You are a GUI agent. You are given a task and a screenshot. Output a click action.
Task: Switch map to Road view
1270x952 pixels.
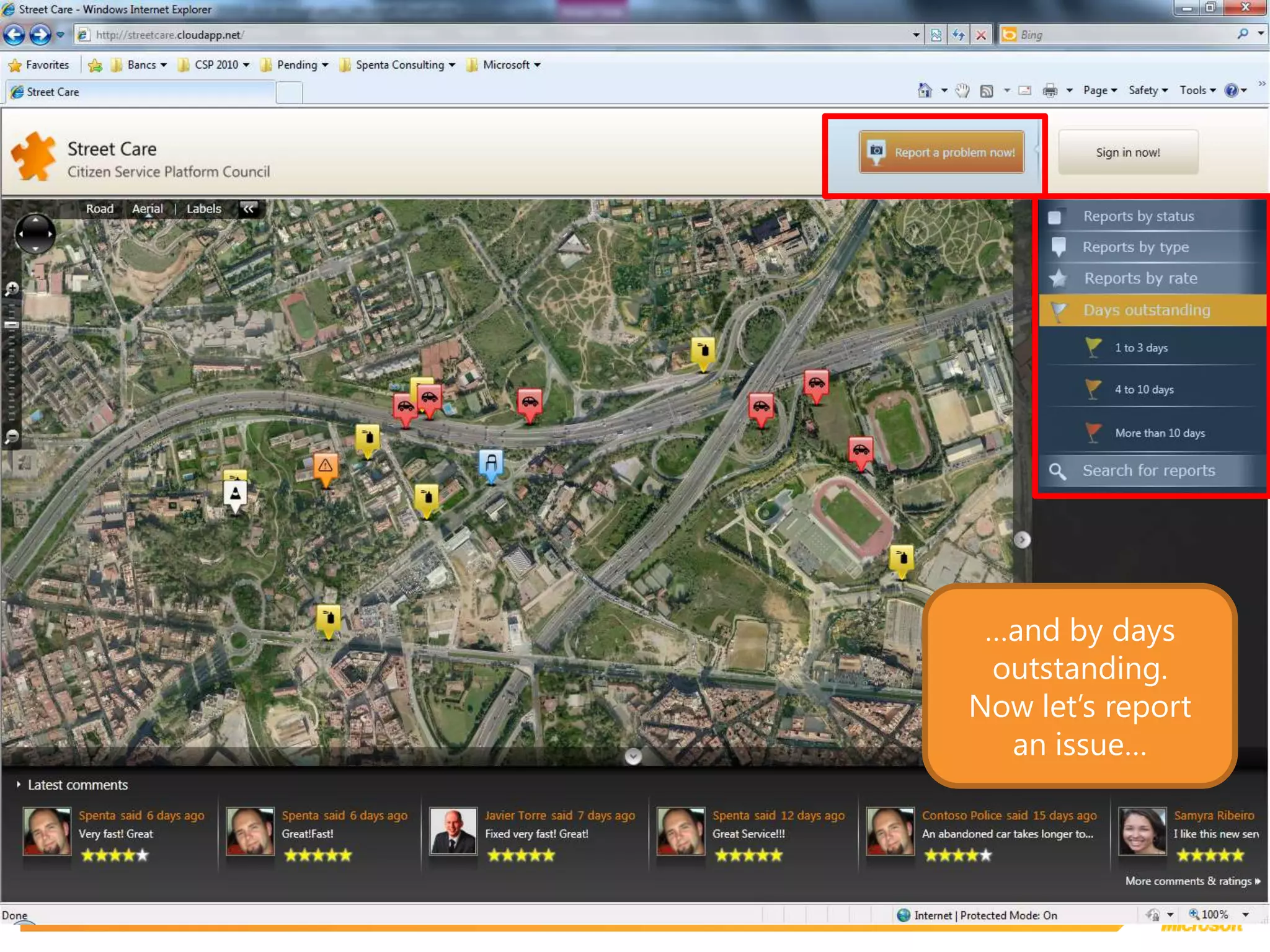click(99, 209)
